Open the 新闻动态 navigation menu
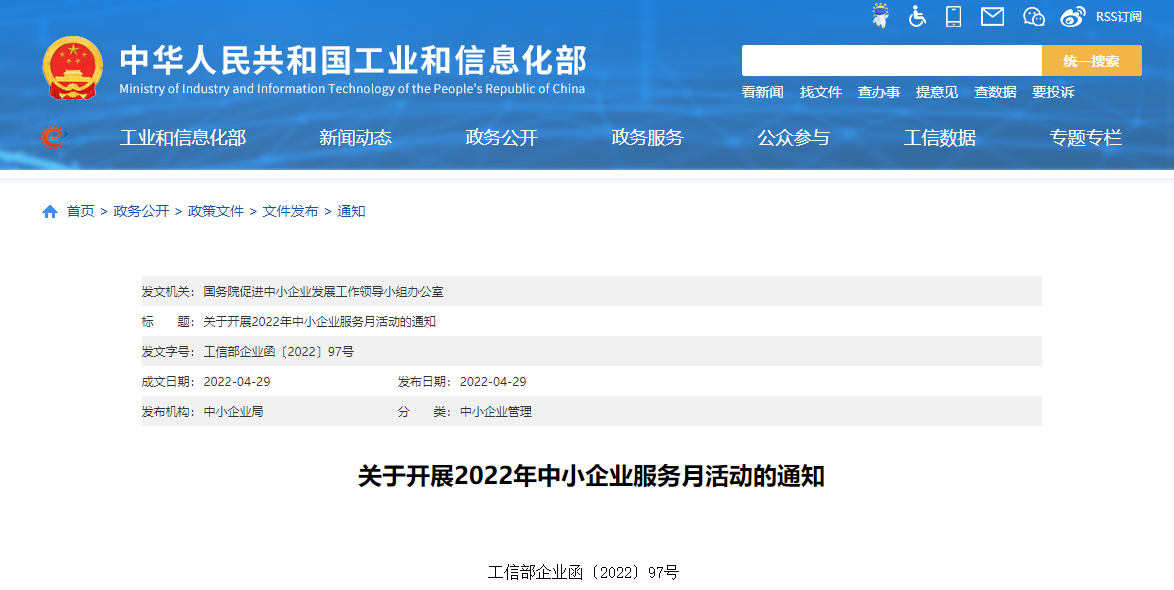This screenshot has height=590, width=1174. click(x=355, y=138)
